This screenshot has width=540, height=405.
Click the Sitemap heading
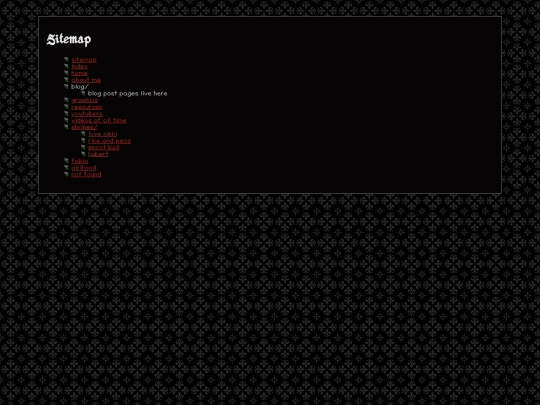click(69, 40)
